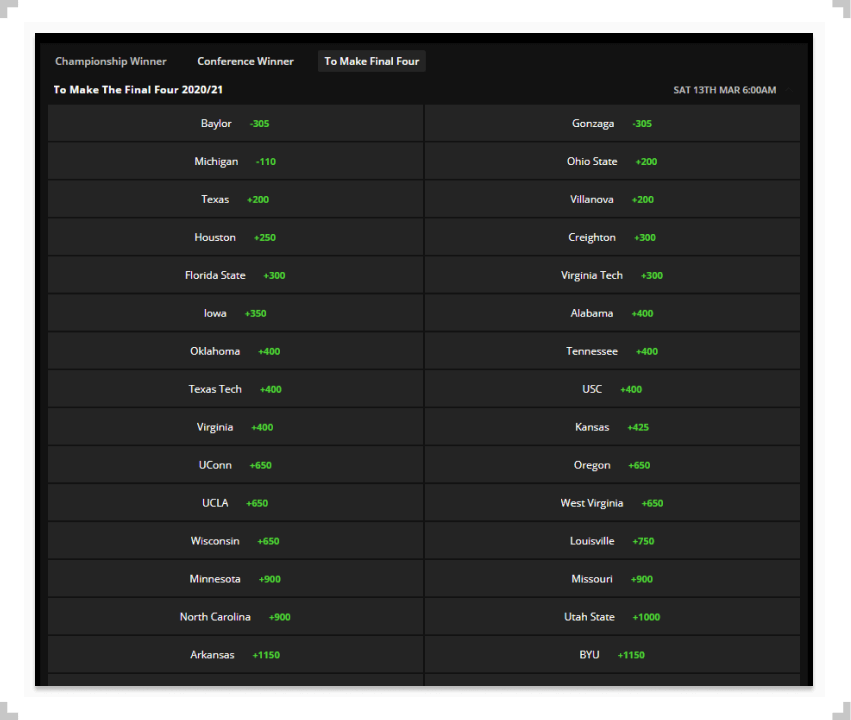This screenshot has height=720, width=851.
Task: Select the Kansas +425 bet
Action: 612,428
